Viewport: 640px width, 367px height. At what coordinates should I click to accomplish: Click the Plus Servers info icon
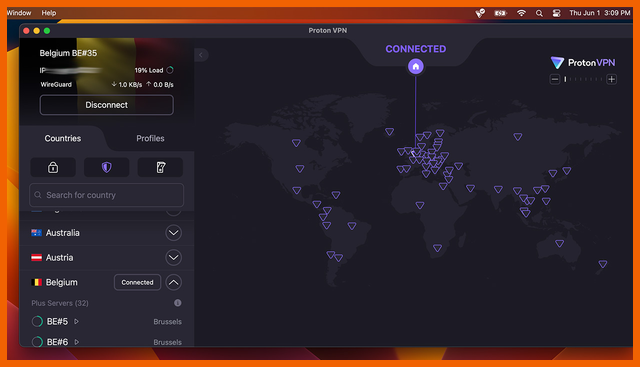(x=178, y=303)
